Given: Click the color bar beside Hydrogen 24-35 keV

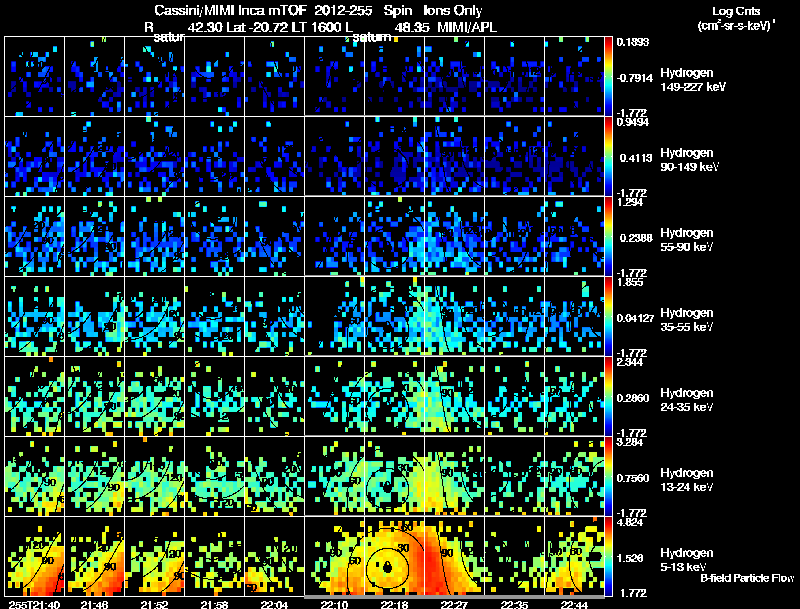Looking at the screenshot, I should coord(609,397).
